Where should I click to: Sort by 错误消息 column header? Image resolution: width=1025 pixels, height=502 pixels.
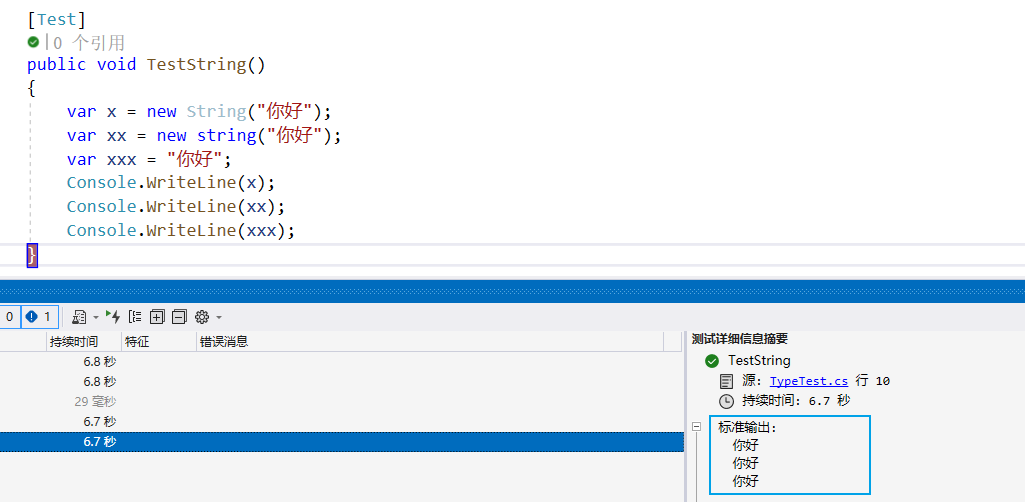pos(429,341)
